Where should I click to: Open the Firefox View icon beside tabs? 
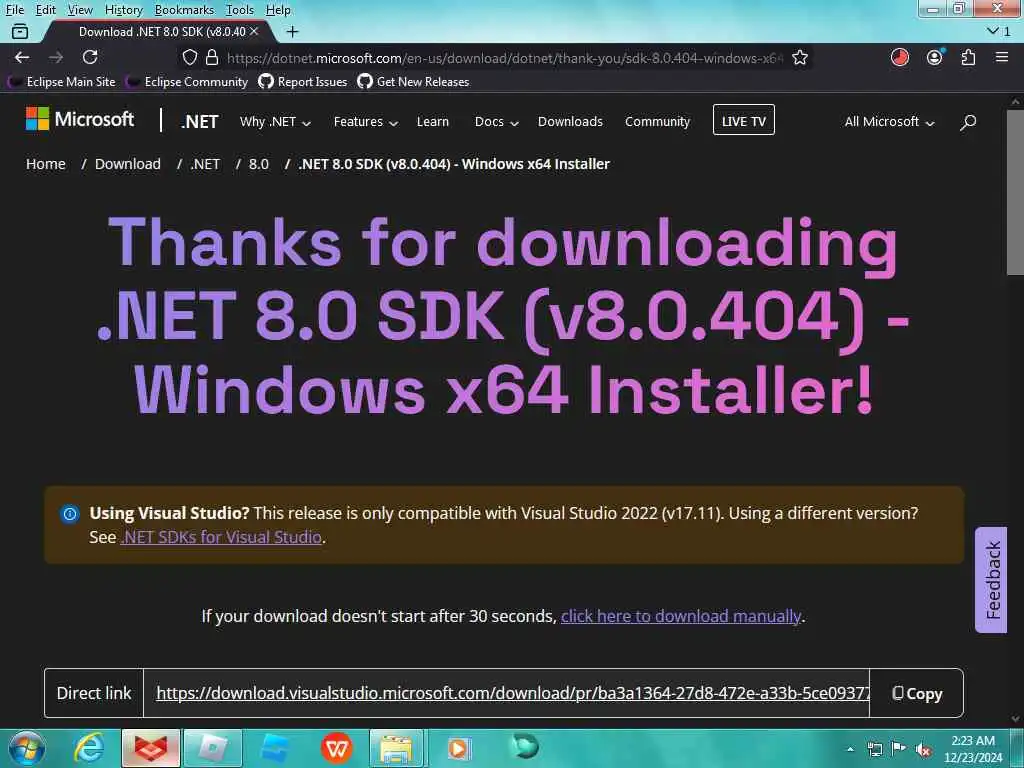20,31
